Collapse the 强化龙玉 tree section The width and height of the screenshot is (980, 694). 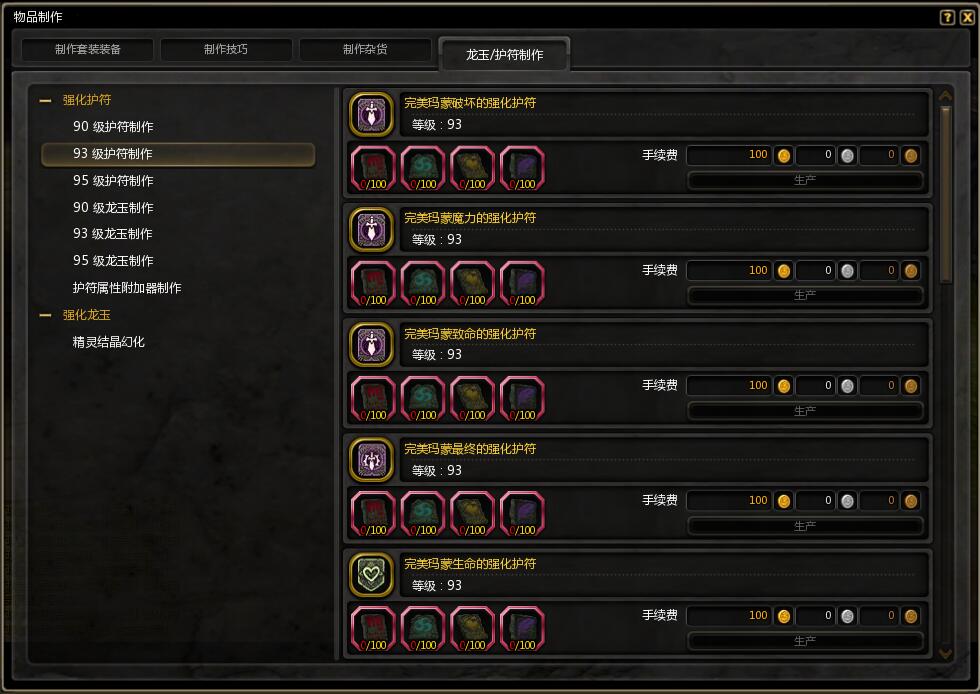coord(45,315)
